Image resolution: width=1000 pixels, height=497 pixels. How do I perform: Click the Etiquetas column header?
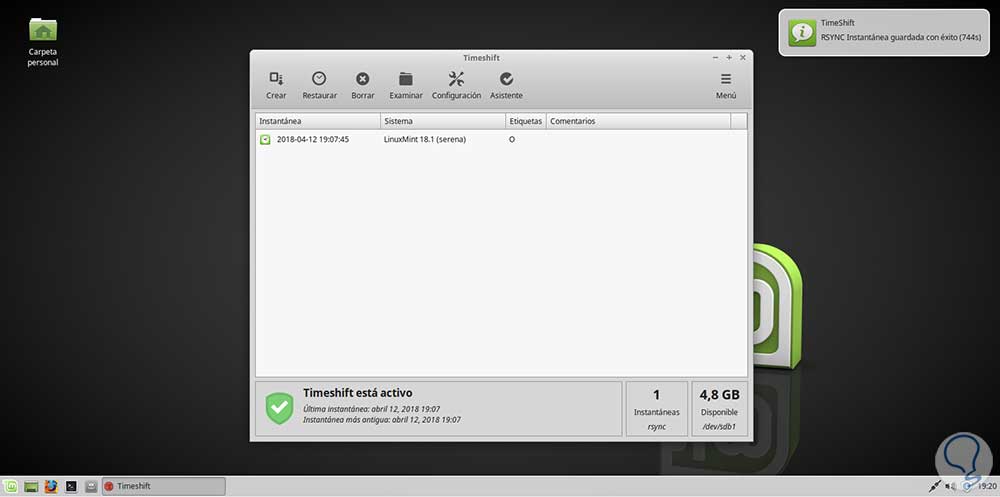pyautogui.click(x=526, y=121)
